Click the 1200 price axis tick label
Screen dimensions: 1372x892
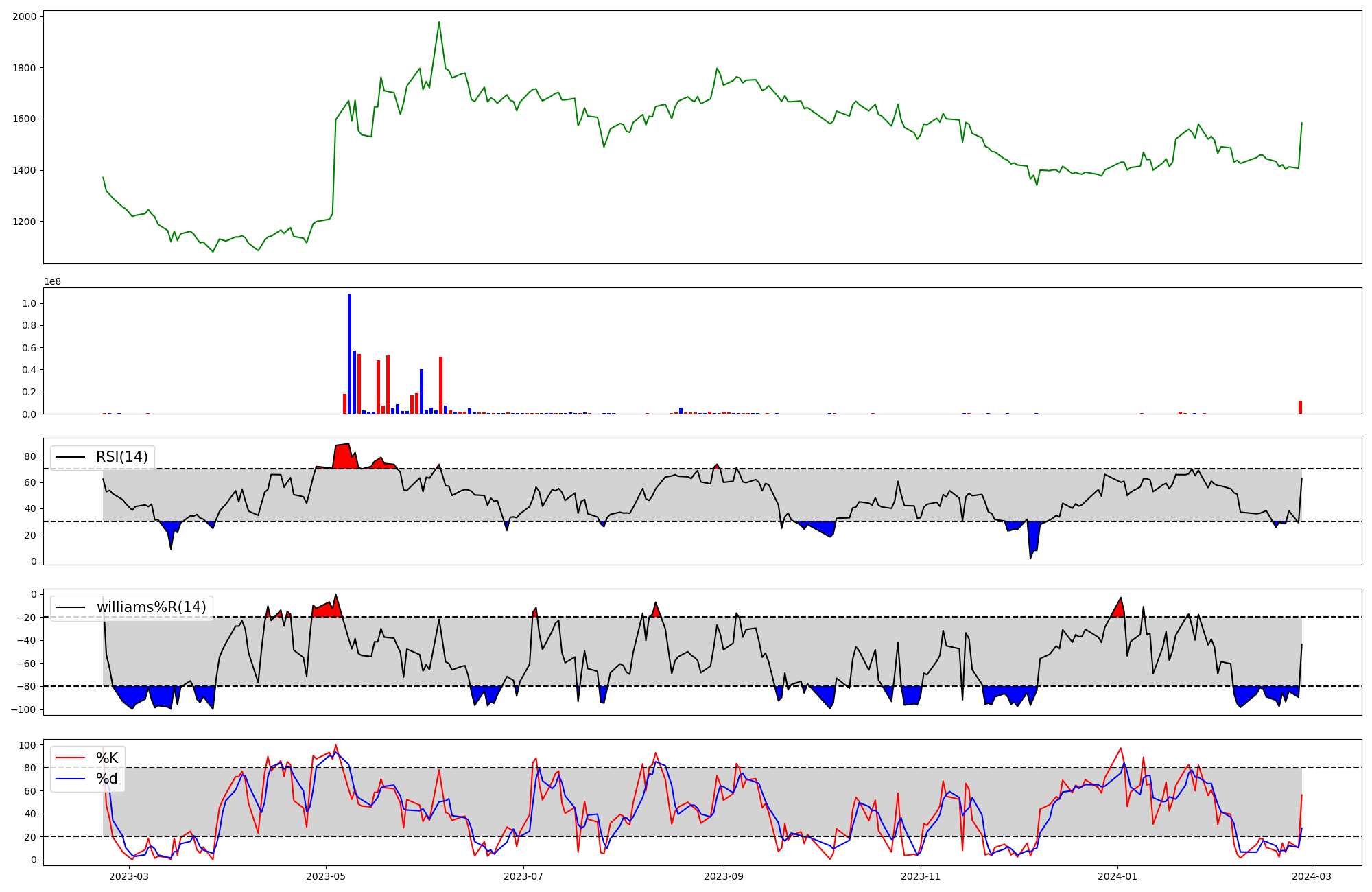point(24,222)
